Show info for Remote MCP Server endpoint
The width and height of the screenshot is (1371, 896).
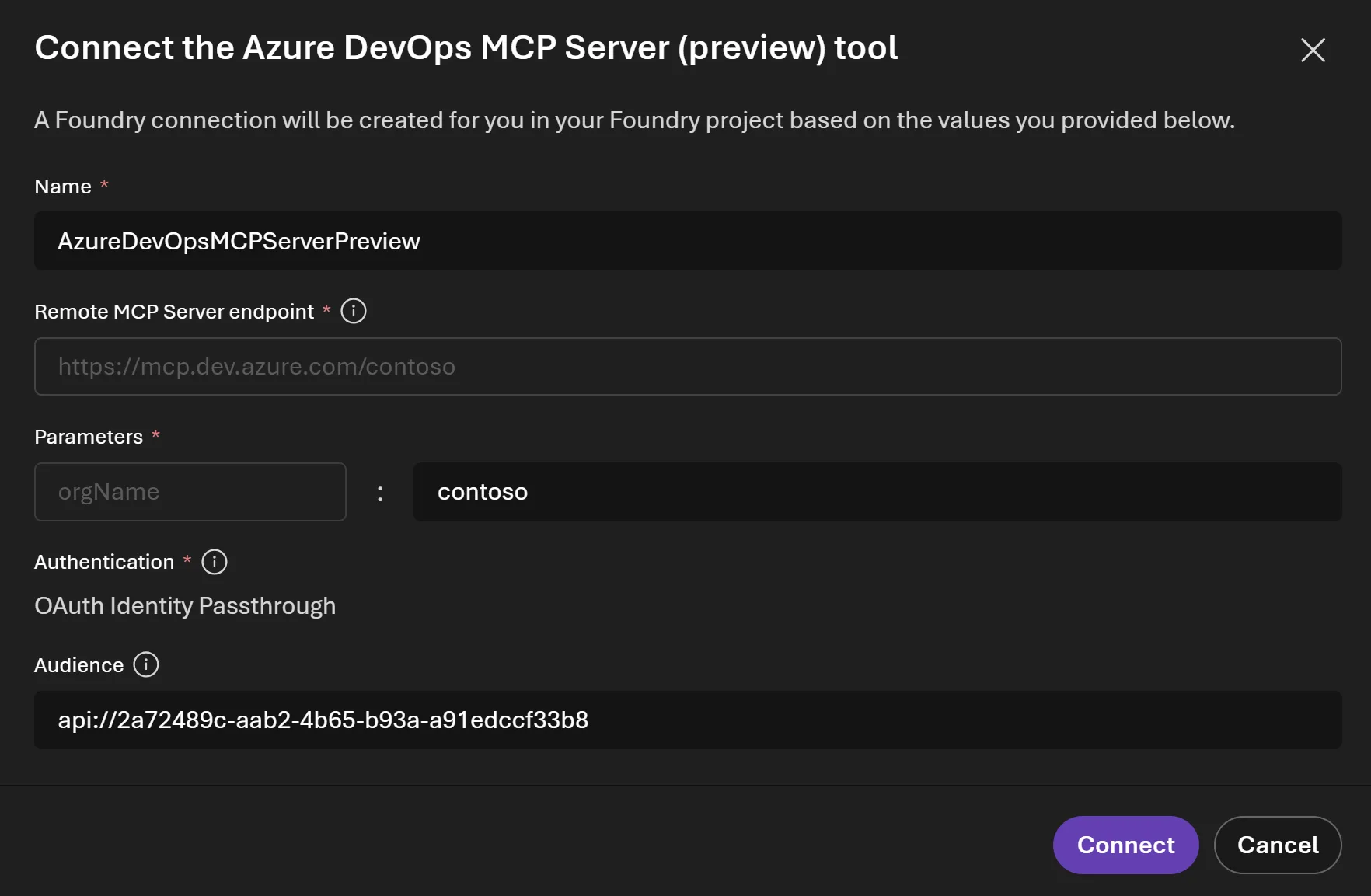point(354,312)
